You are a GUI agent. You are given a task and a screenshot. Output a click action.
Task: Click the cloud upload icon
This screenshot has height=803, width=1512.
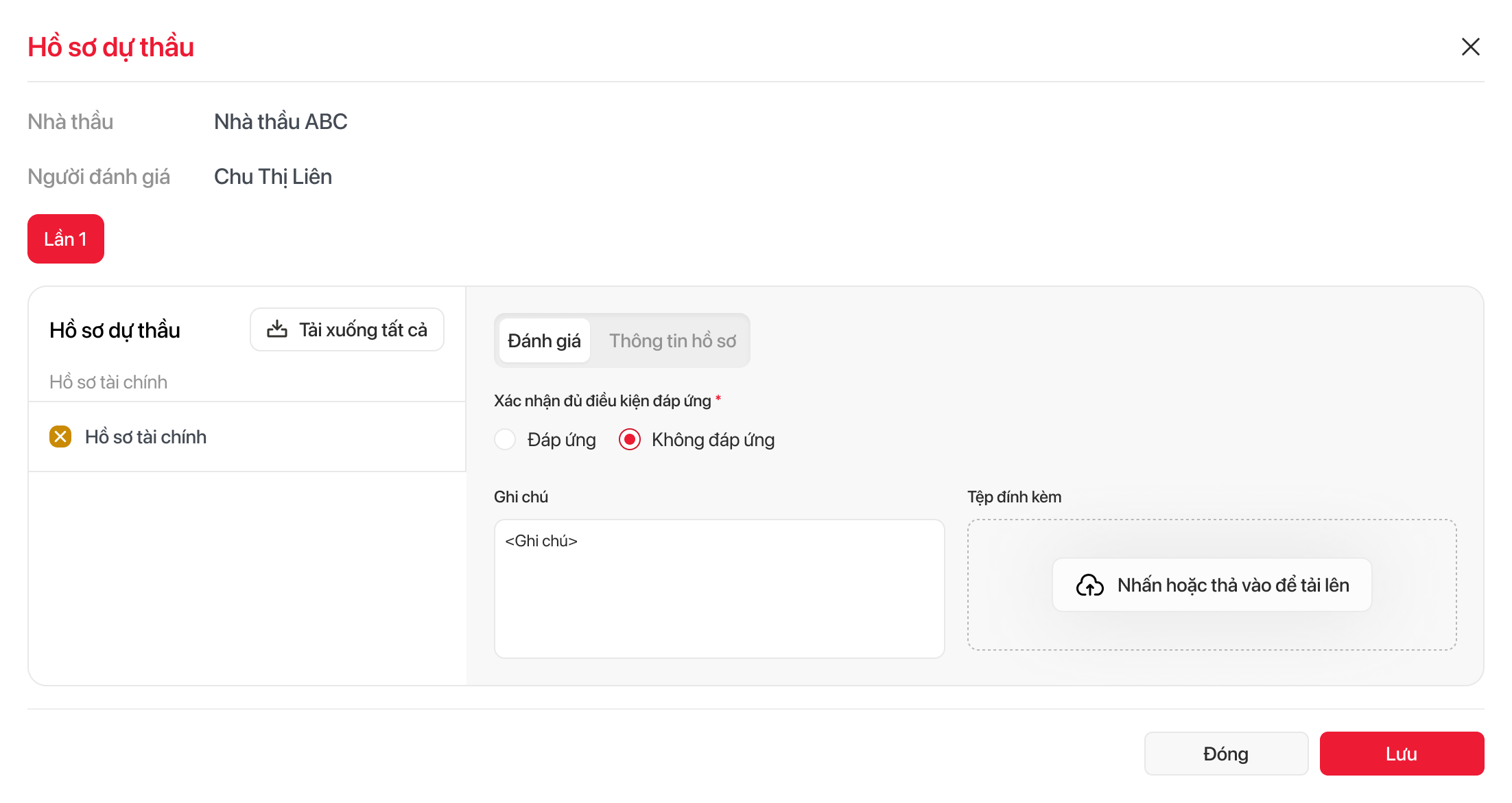[x=1089, y=585]
